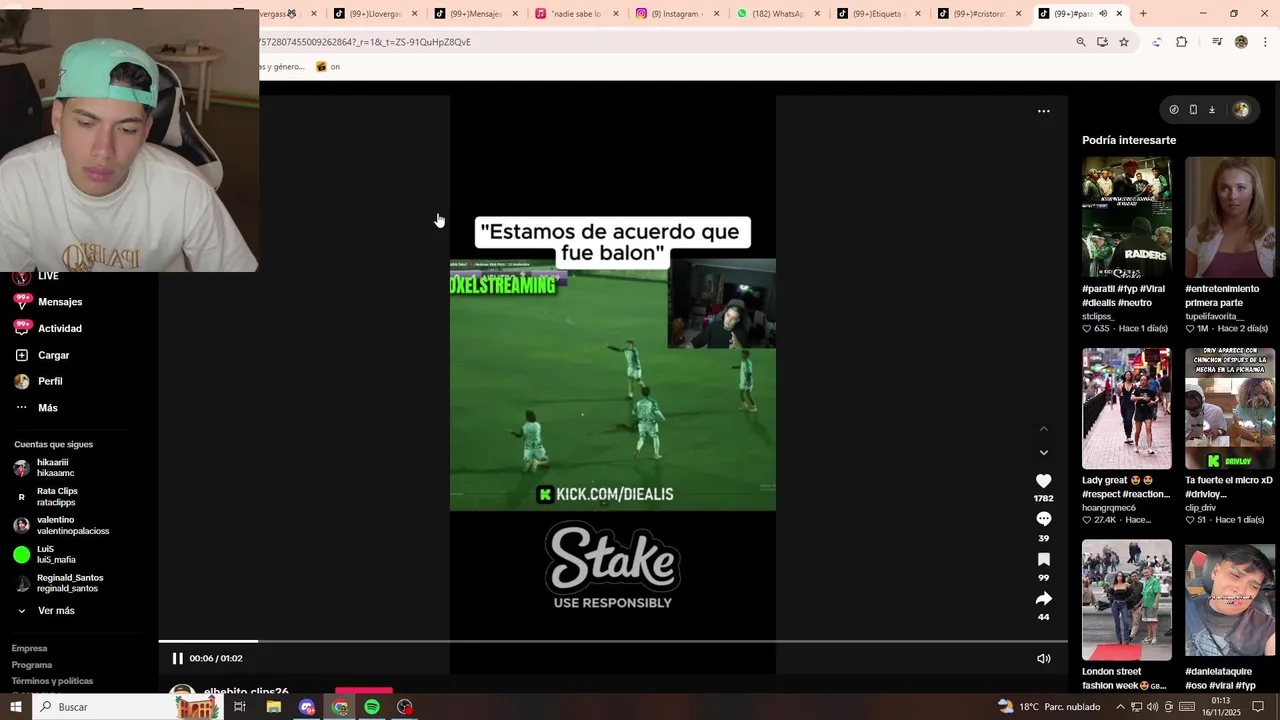Open the #entretenimiento primera parte video thumbnail
Viewport: 1280px width, 720px height.
[x=1230, y=217]
